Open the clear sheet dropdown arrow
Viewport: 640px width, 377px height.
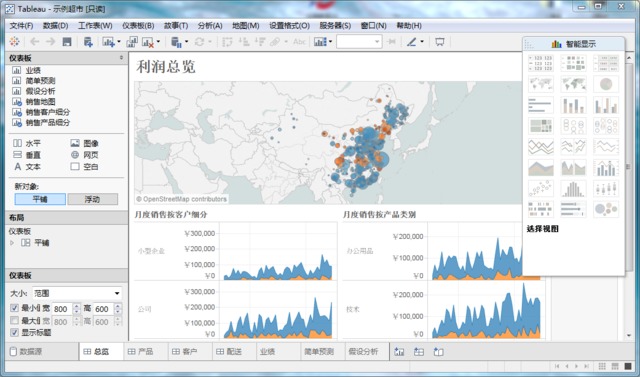click(158, 42)
